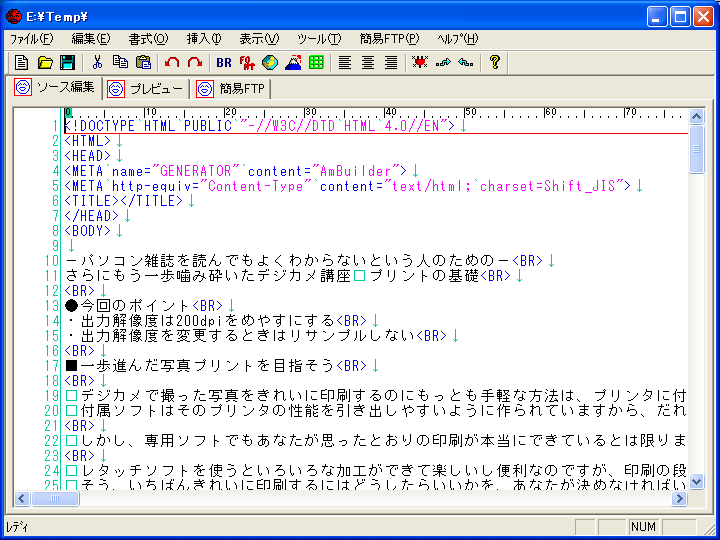Cut selection with the scissors icon

tap(97, 62)
